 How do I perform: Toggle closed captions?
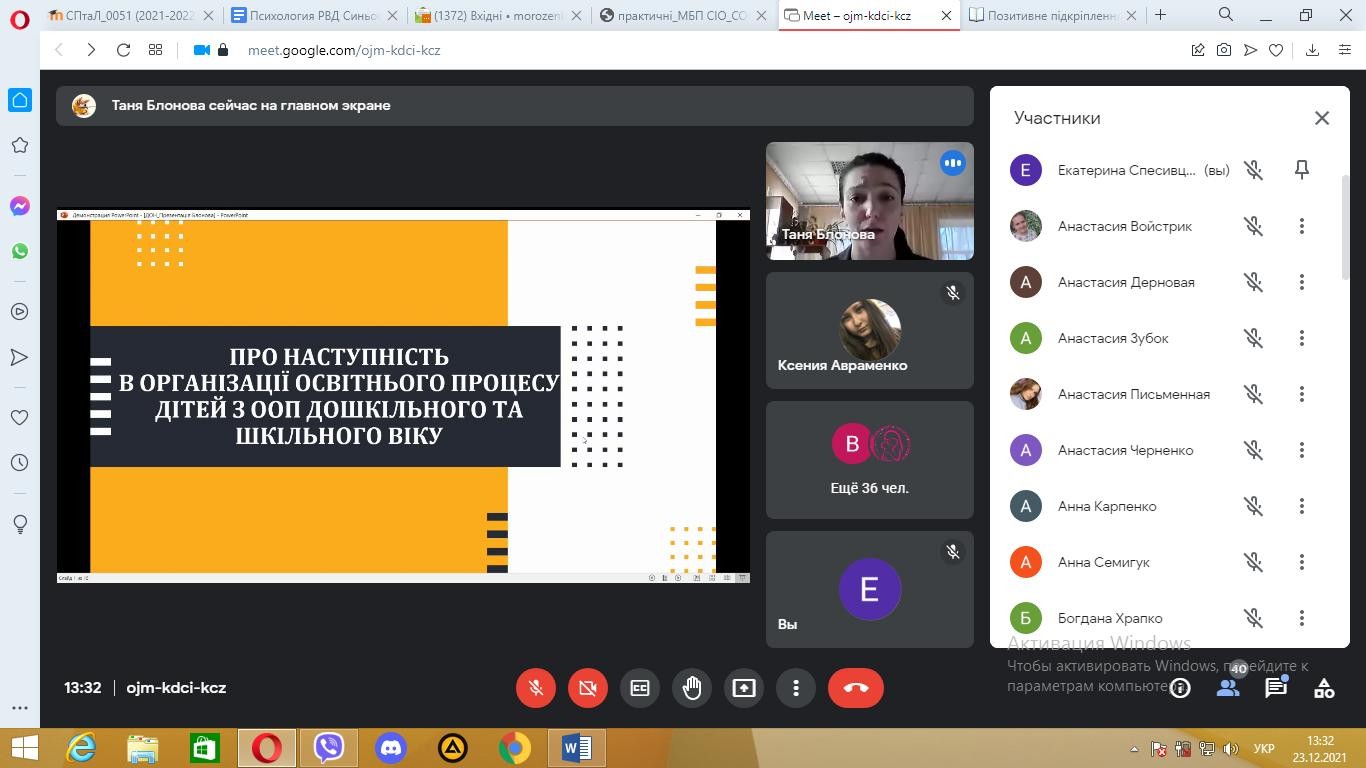pos(640,688)
